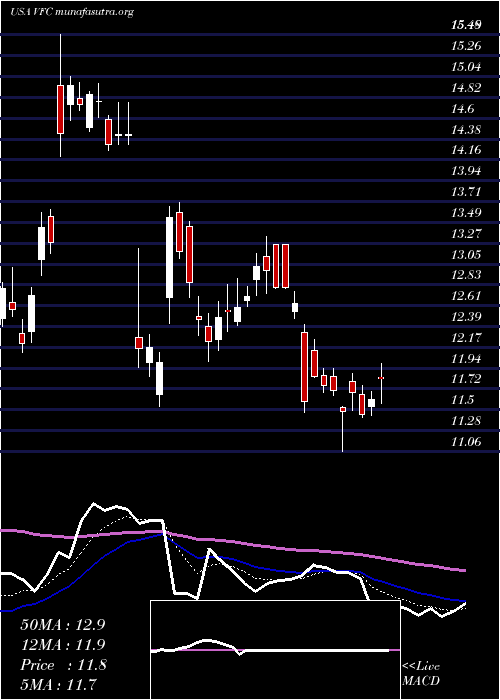Click the 50MA : 12.9 legend entry
The height and width of the screenshot is (700, 500).
point(63,624)
